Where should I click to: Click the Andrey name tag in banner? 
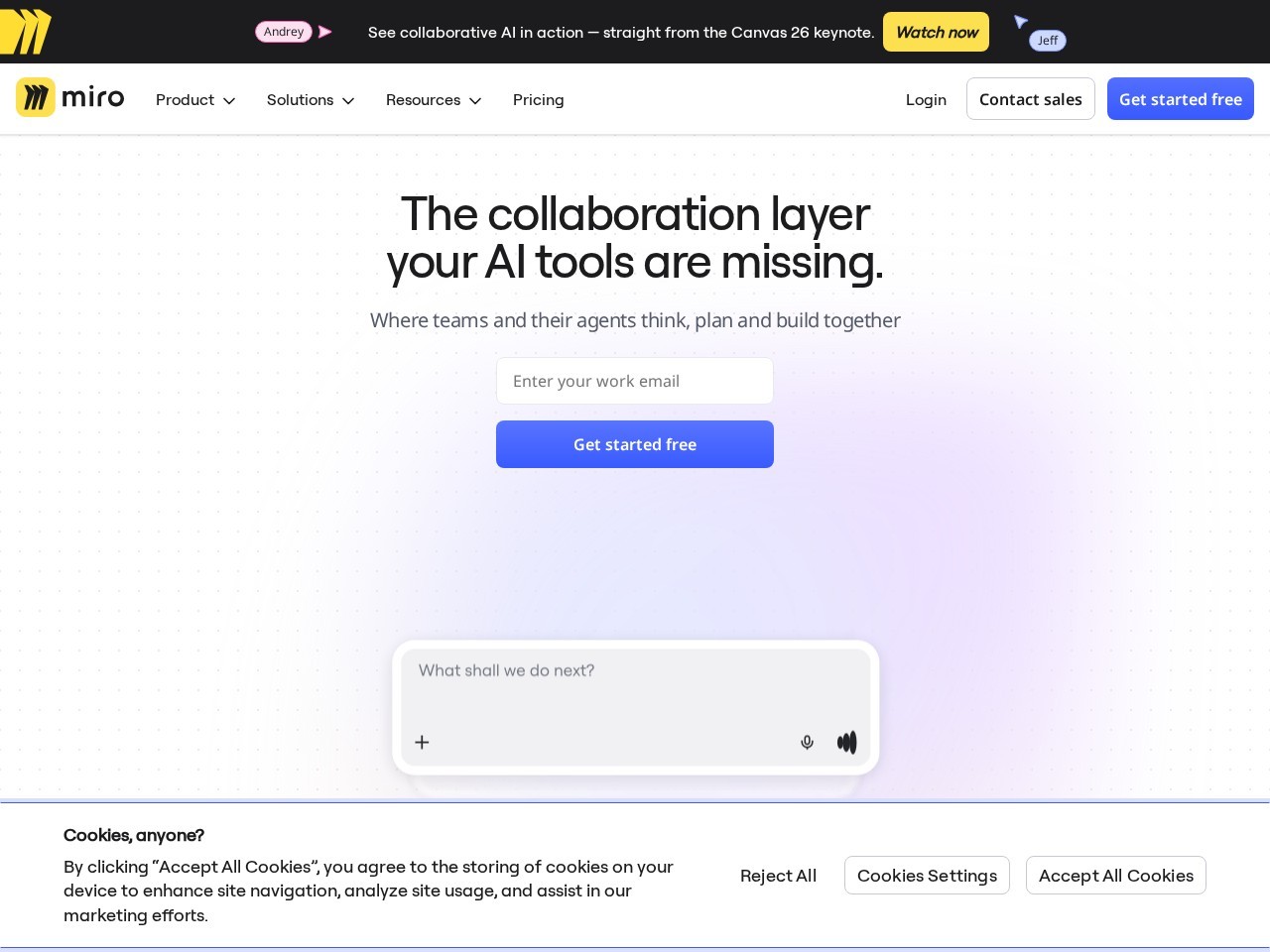(284, 32)
